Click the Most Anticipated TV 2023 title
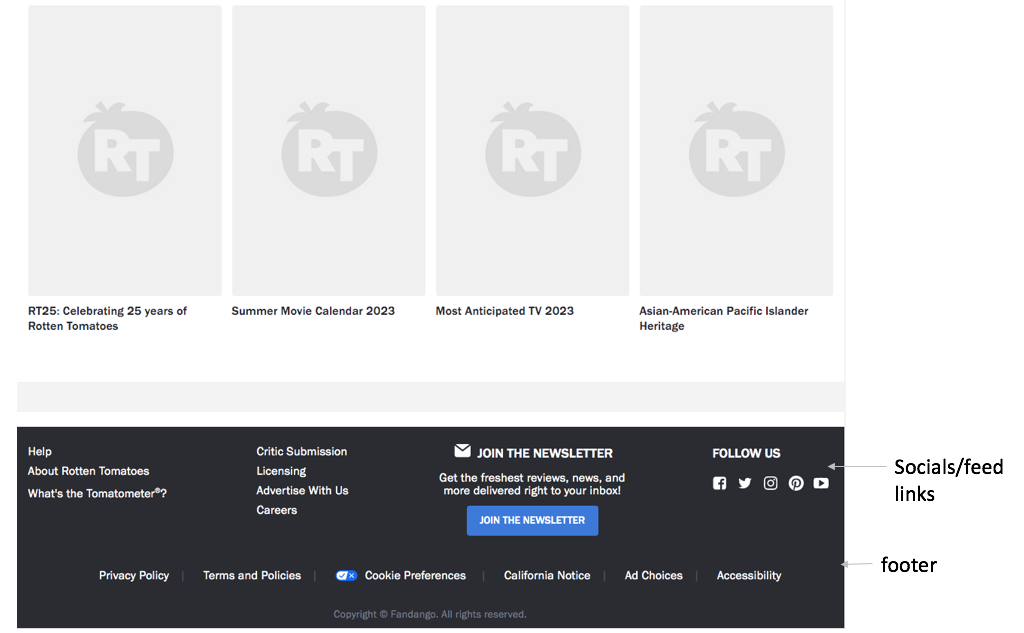This screenshot has width=1024, height=633. [505, 311]
